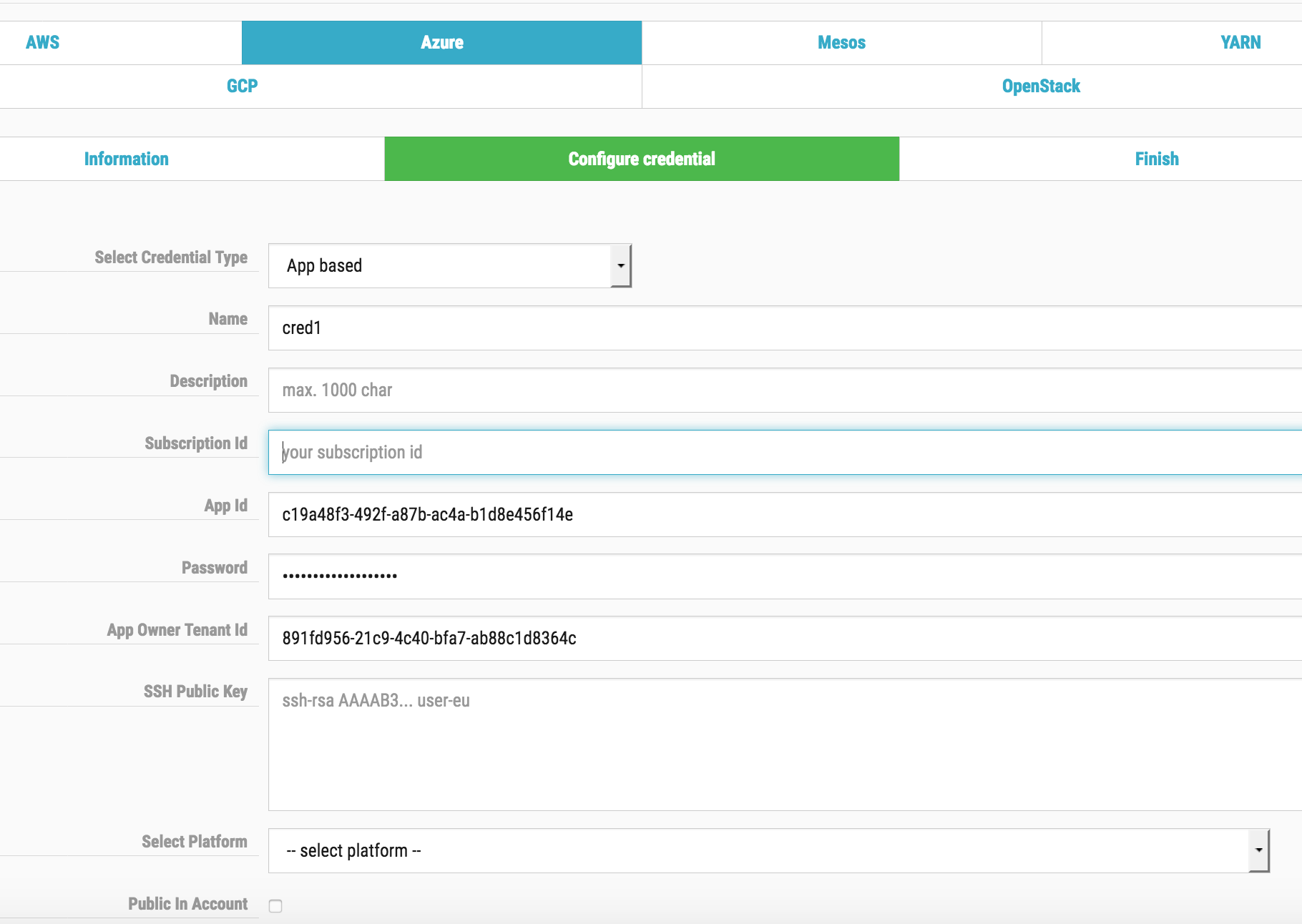Go to the Information step
The image size is (1302, 924).
pos(126,159)
